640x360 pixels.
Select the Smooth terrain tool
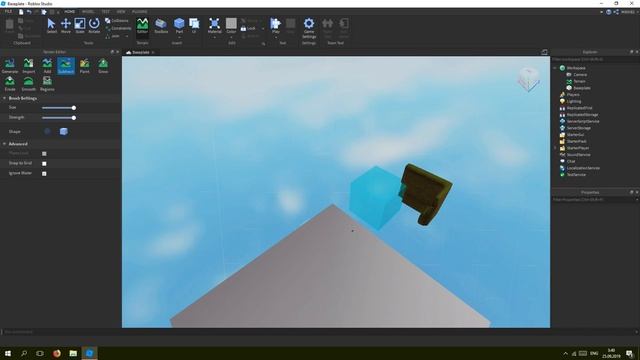pos(29,84)
